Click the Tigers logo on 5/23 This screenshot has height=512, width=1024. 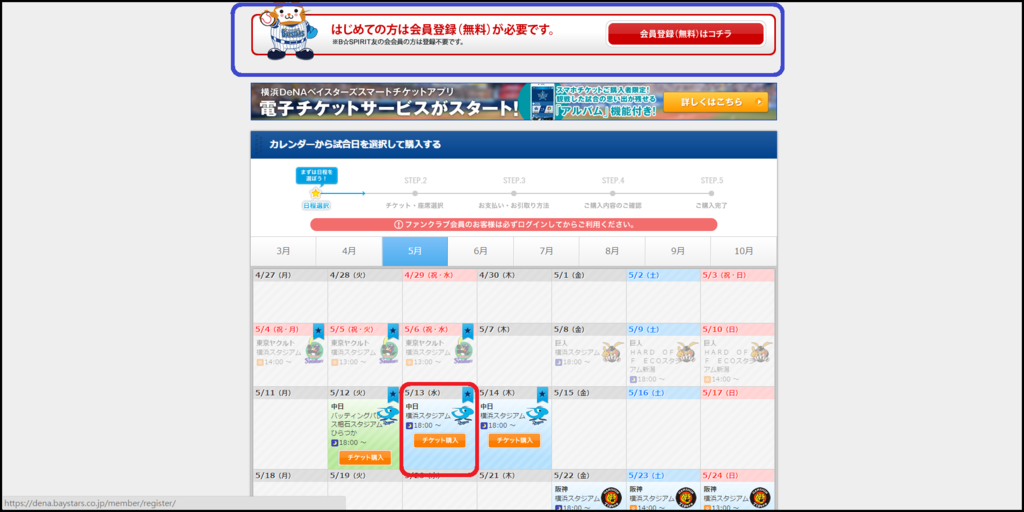[x=687, y=497]
